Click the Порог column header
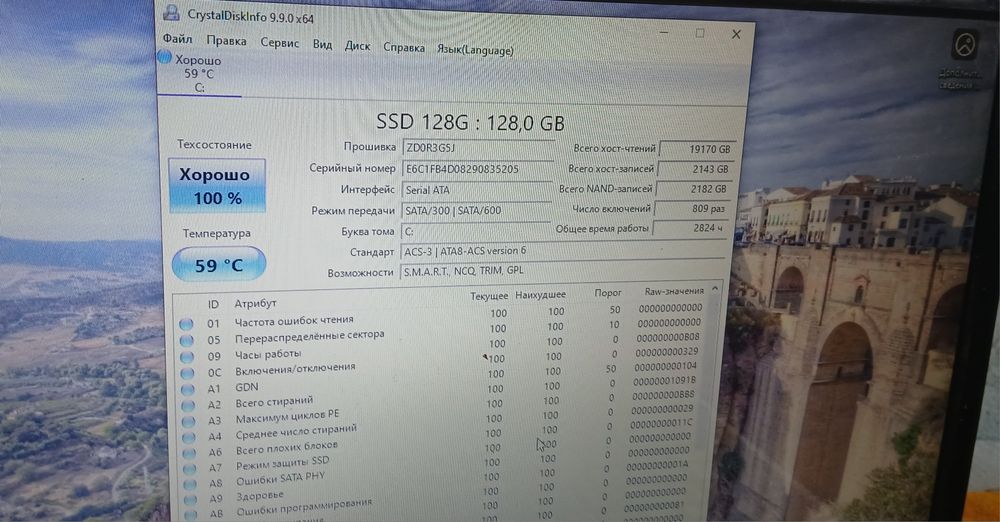The height and width of the screenshot is (522, 1000). [x=607, y=292]
